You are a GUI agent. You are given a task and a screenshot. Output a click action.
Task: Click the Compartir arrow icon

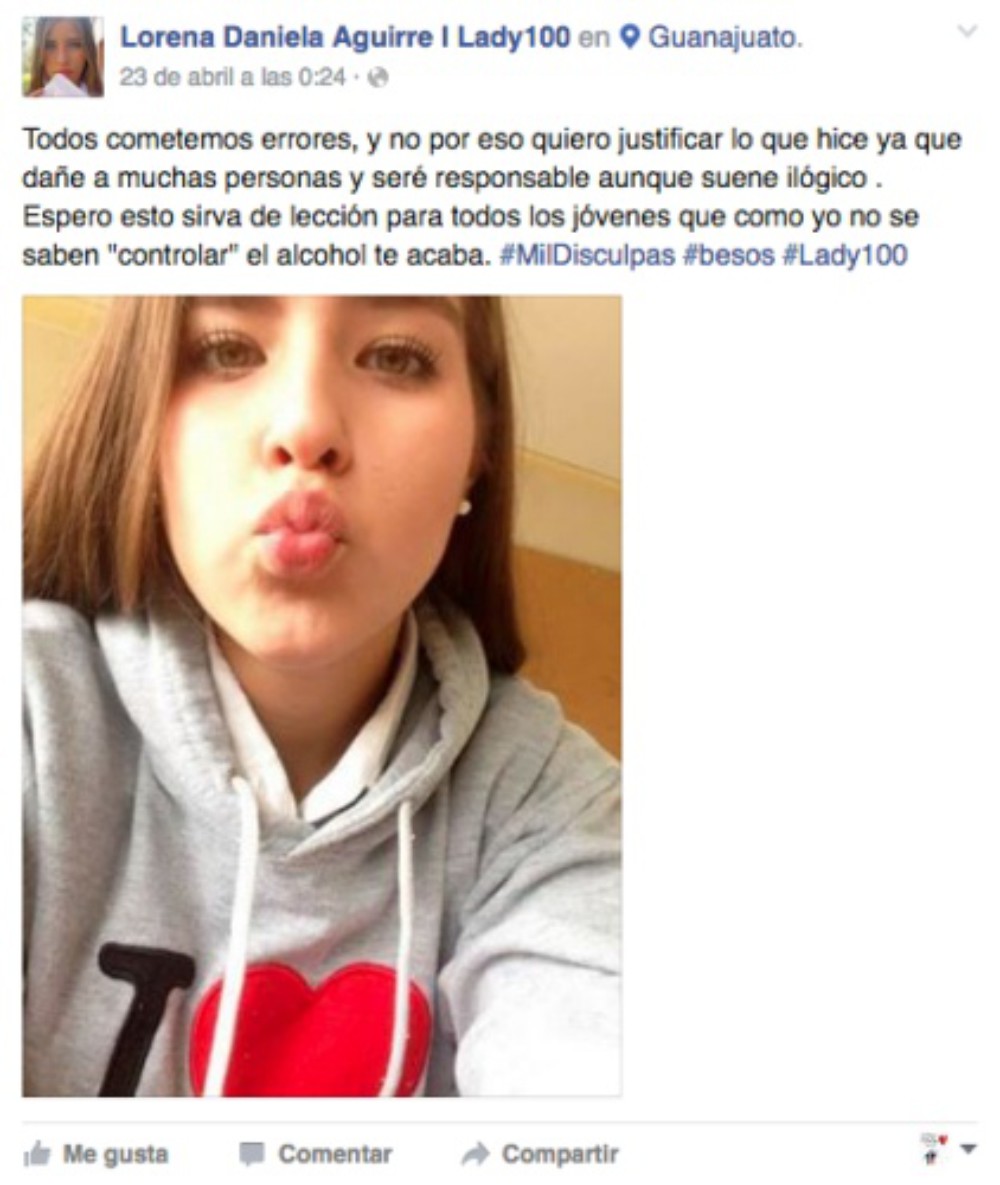tap(476, 1154)
